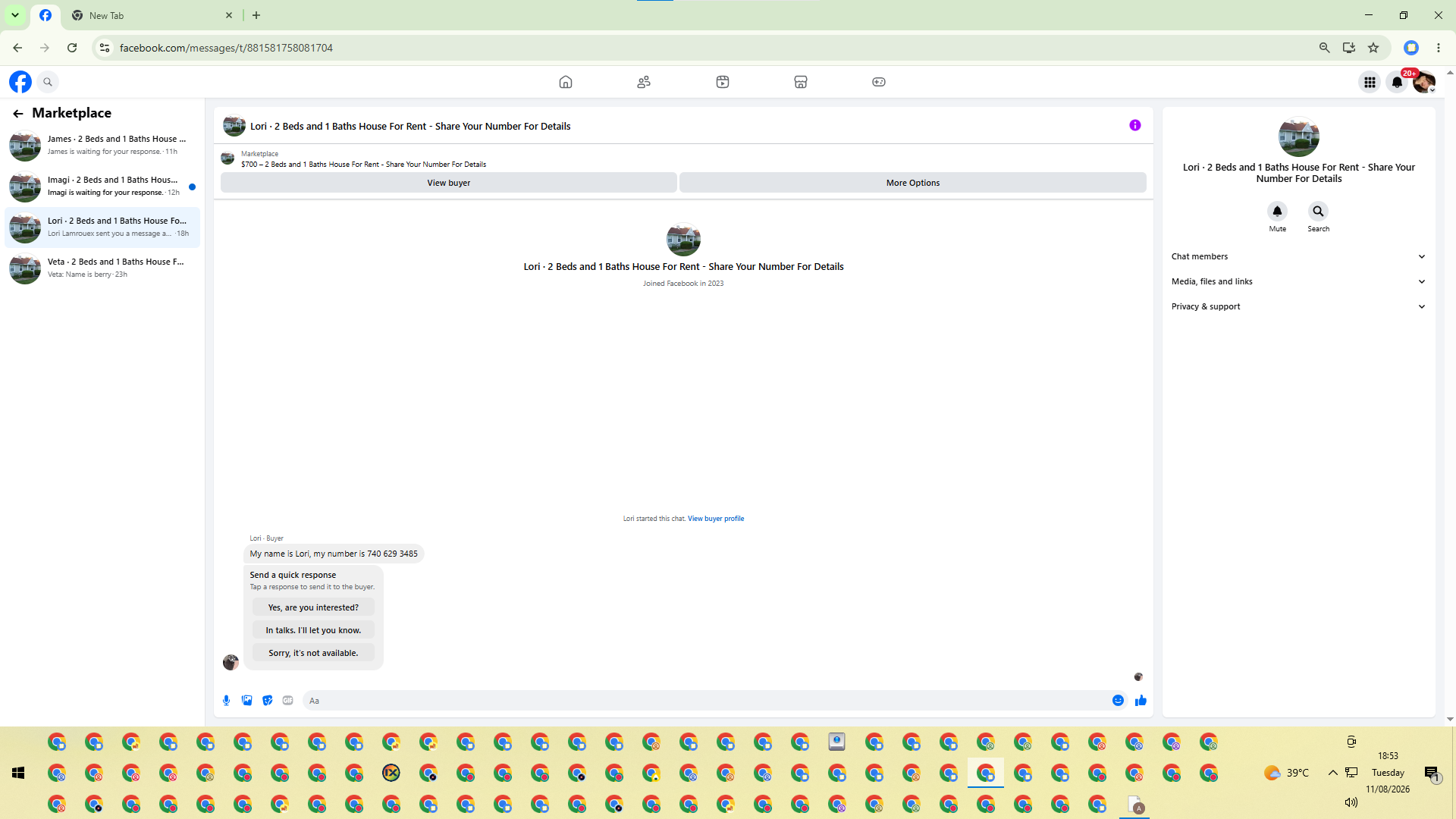This screenshot has height=819, width=1456.
Task: Click the Chrome profile icon in toolbar
Action: click(1411, 48)
